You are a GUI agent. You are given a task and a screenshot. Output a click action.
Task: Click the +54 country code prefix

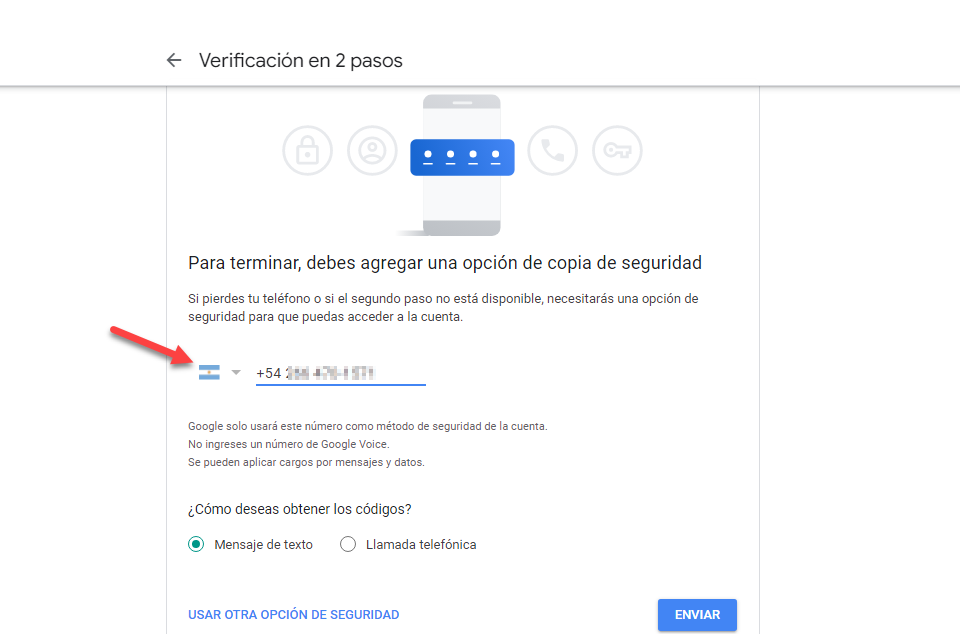pyautogui.click(x=269, y=373)
